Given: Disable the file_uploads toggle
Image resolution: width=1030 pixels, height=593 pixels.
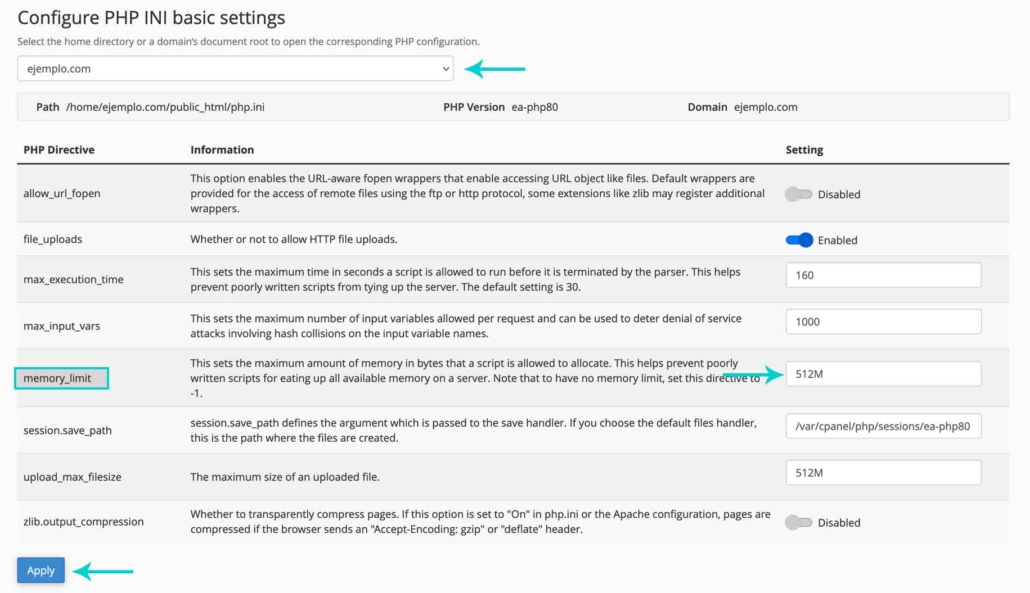Looking at the screenshot, I should 798,240.
